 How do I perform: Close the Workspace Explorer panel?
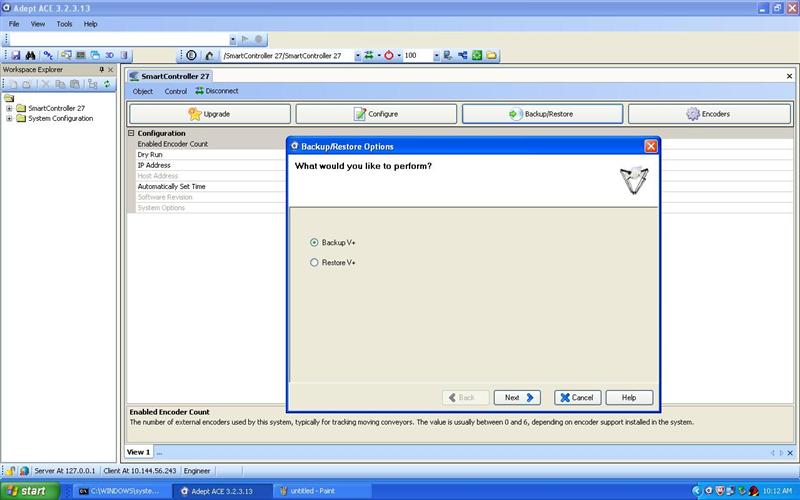coord(111,69)
